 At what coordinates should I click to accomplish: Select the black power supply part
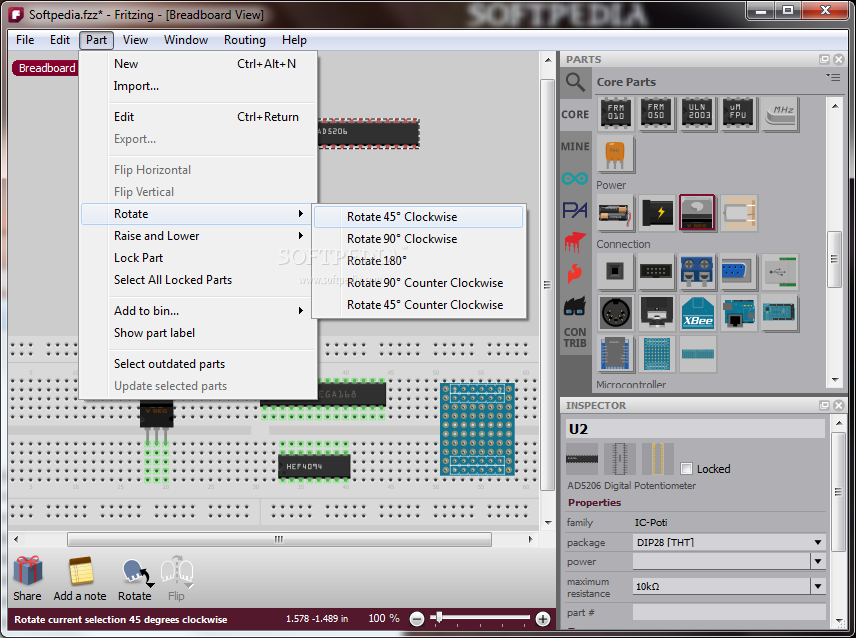(657, 213)
